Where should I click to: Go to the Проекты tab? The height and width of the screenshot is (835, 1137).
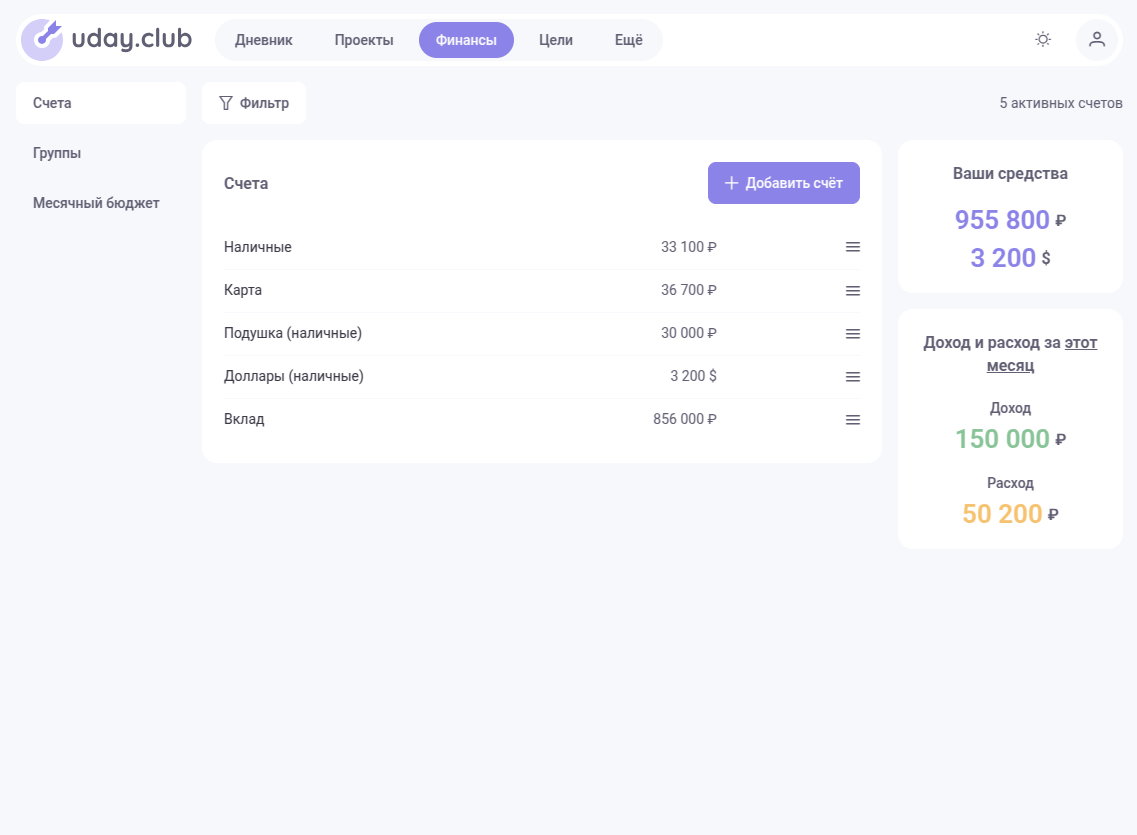tap(364, 40)
